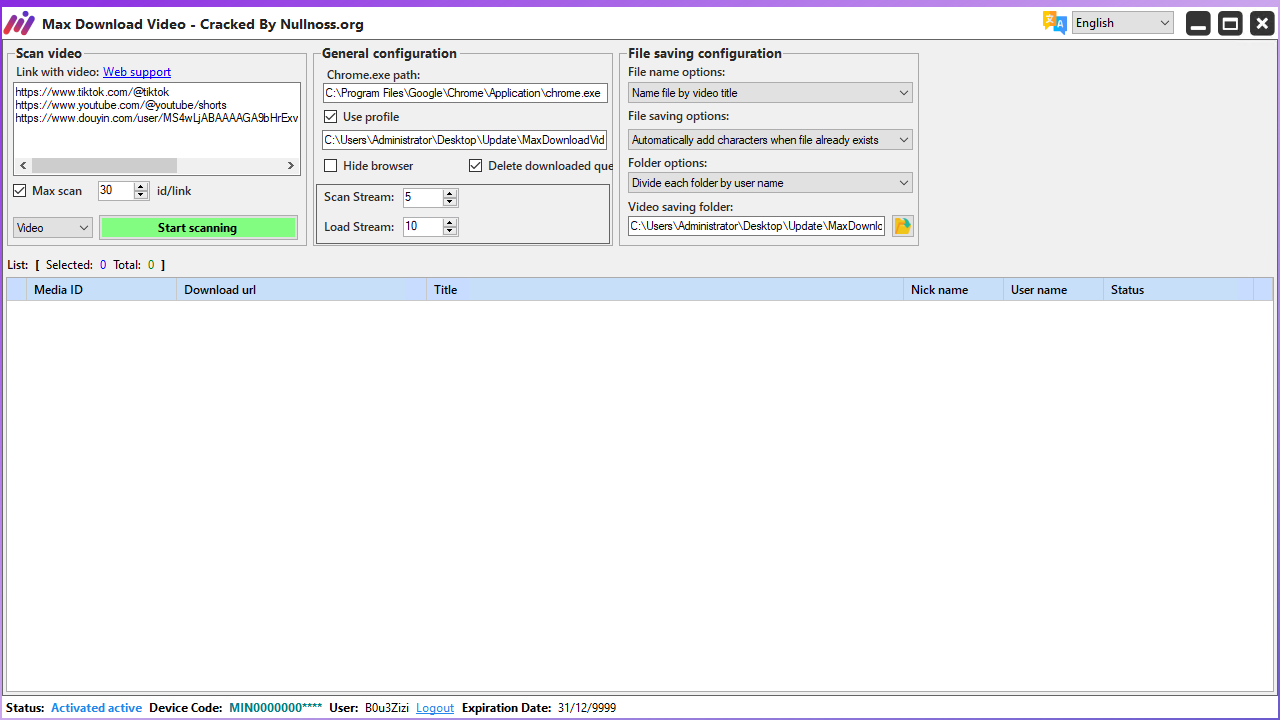This screenshot has height=720, width=1280.
Task: Increase the Max scan id/link value
Action: (x=141, y=186)
